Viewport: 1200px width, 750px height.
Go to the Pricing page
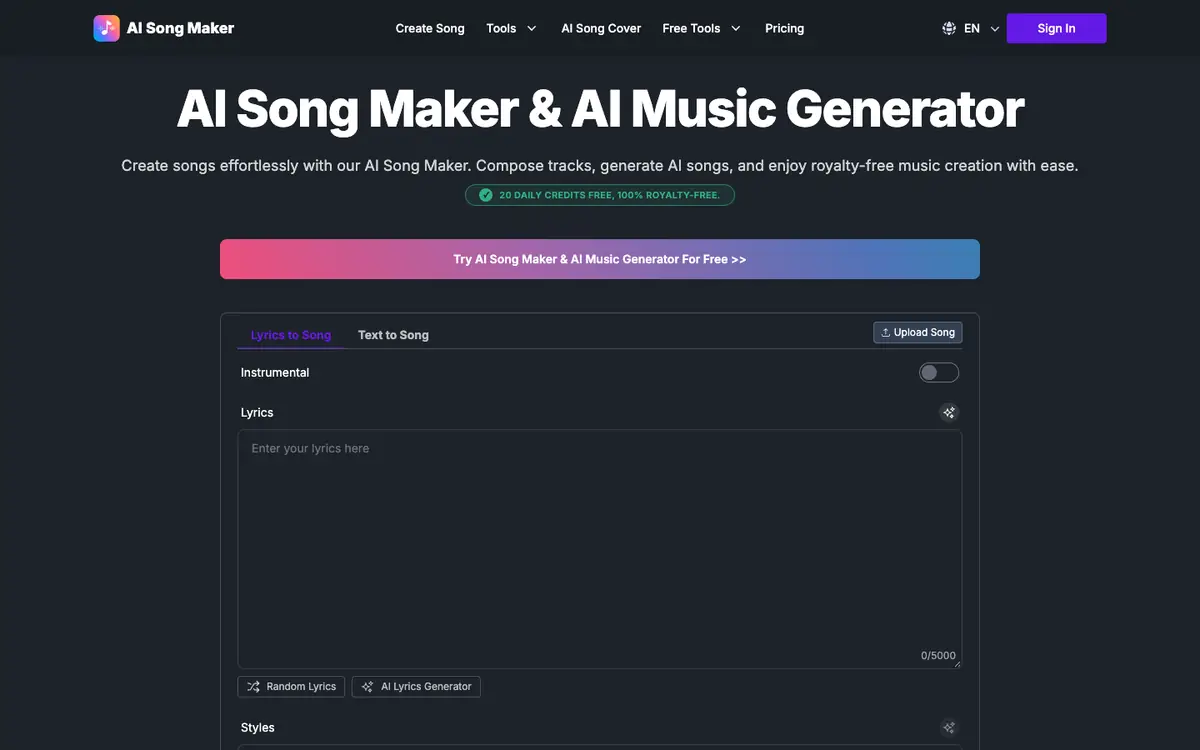pyautogui.click(x=784, y=28)
